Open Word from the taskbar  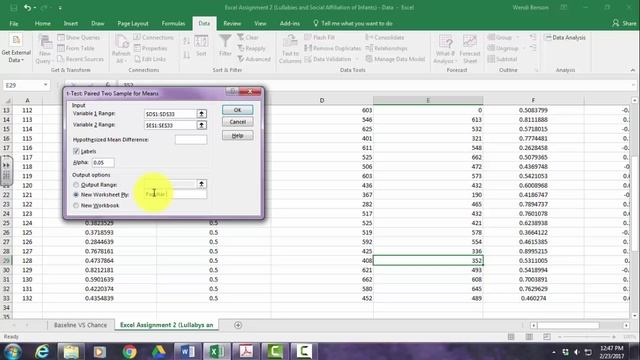click(x=188, y=351)
